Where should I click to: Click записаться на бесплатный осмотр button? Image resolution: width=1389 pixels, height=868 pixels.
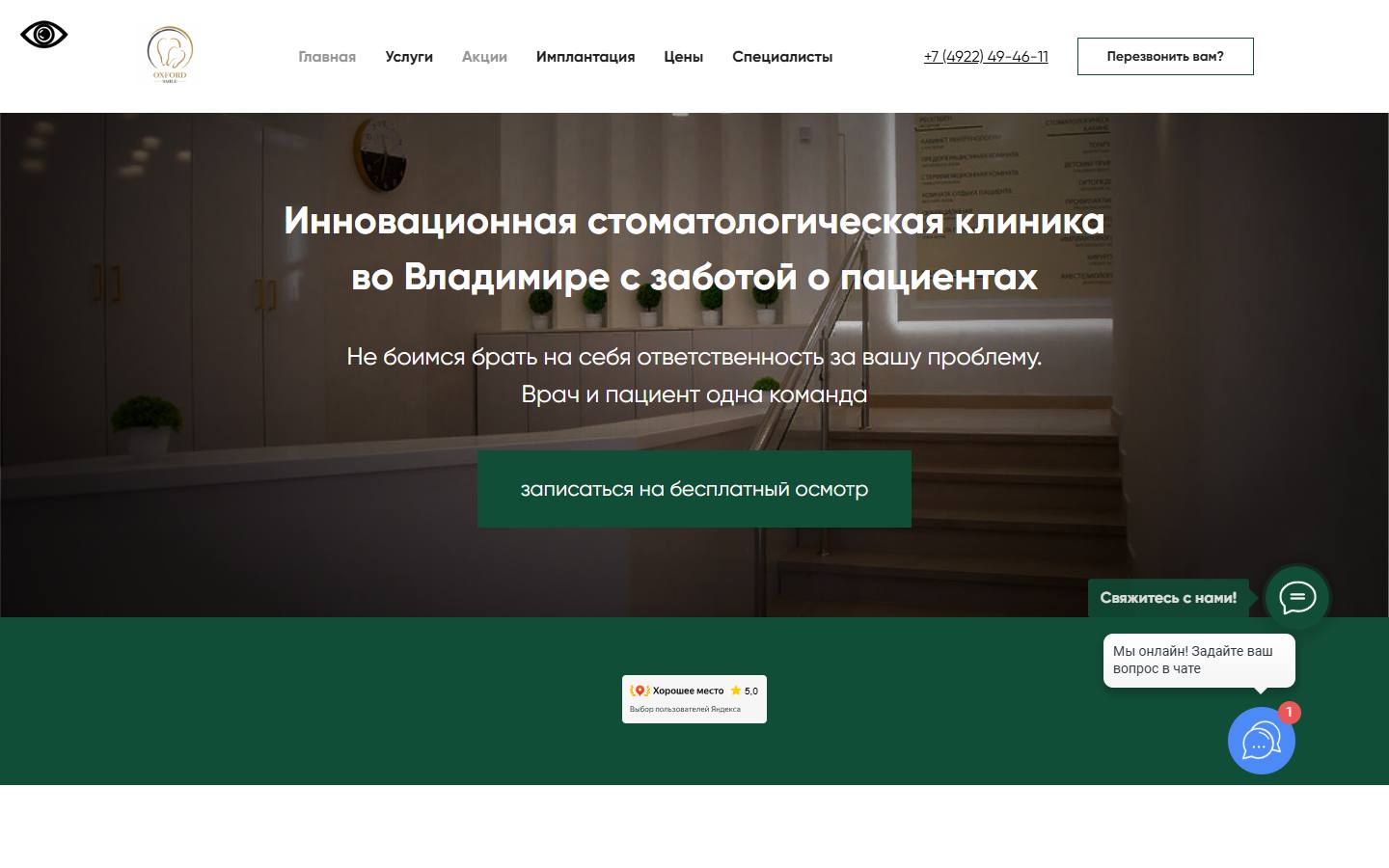[694, 489]
